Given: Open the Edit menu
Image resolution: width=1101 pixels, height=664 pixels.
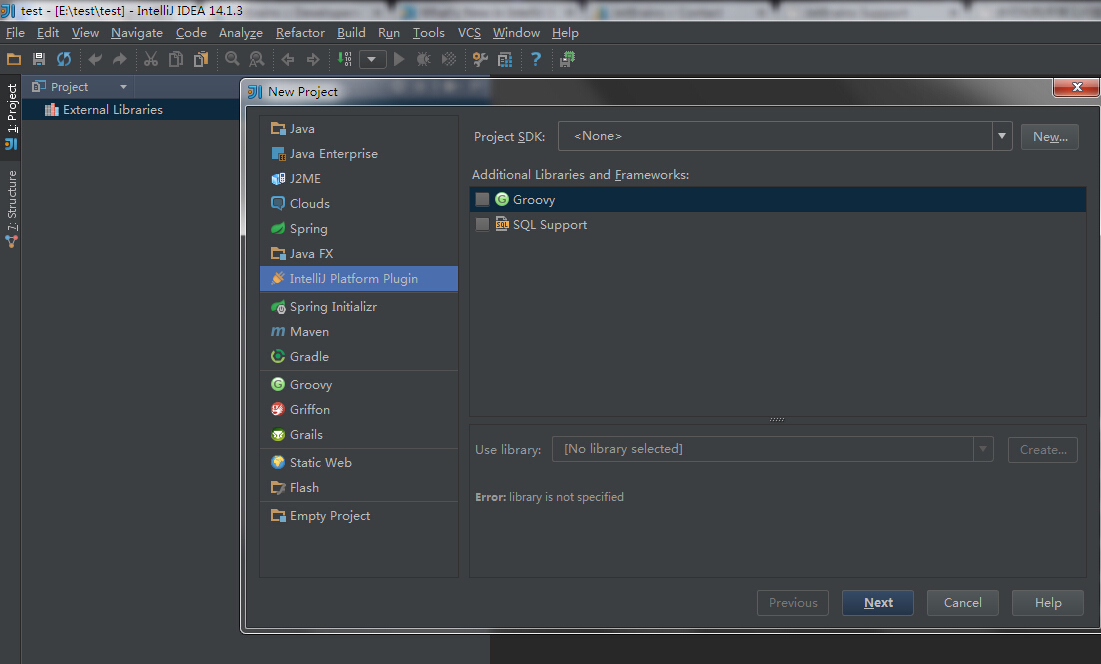Looking at the screenshot, I should (48, 33).
